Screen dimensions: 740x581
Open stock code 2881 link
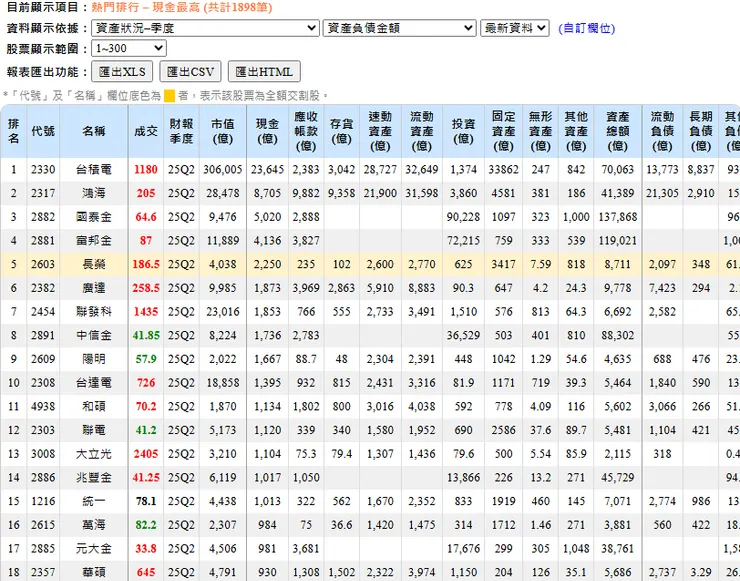tap(43, 241)
